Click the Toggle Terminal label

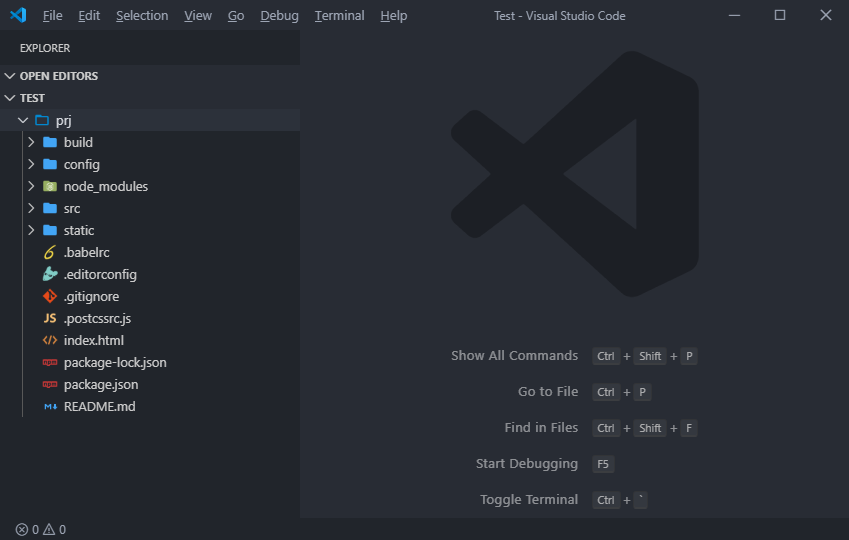pyautogui.click(x=529, y=499)
